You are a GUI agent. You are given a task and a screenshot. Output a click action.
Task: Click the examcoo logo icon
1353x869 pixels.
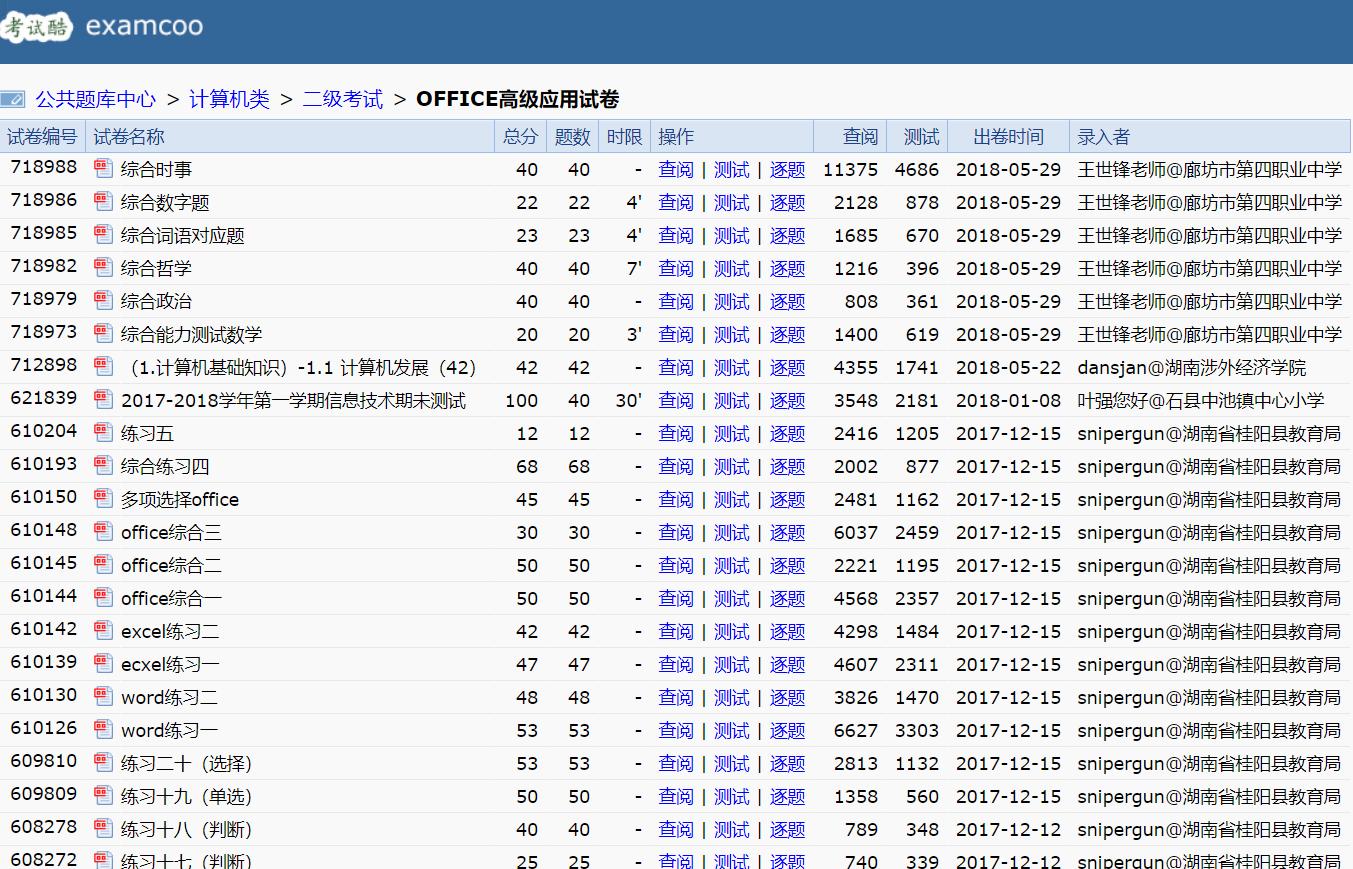tap(38, 28)
